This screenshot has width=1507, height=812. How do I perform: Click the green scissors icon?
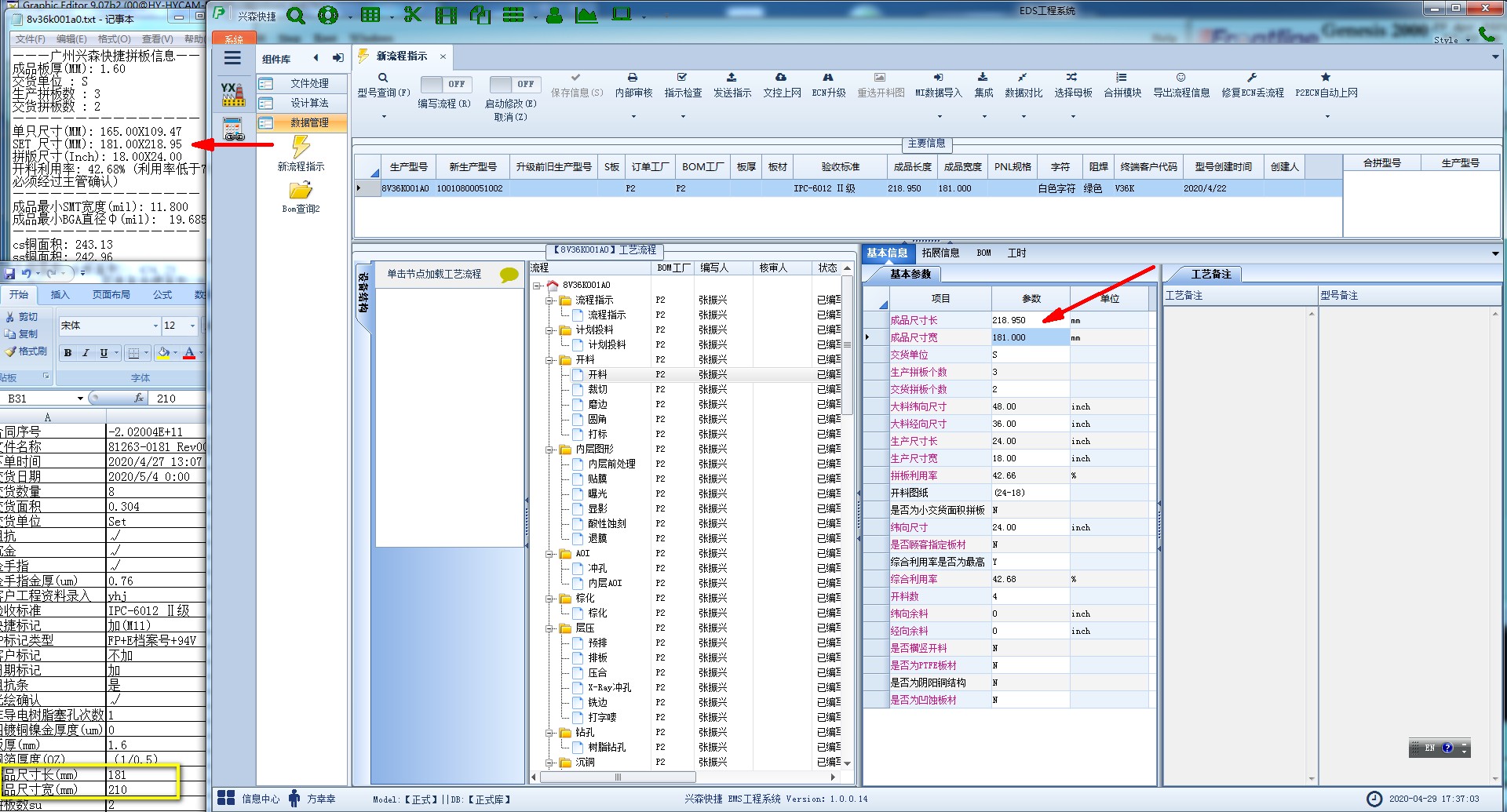(413, 15)
